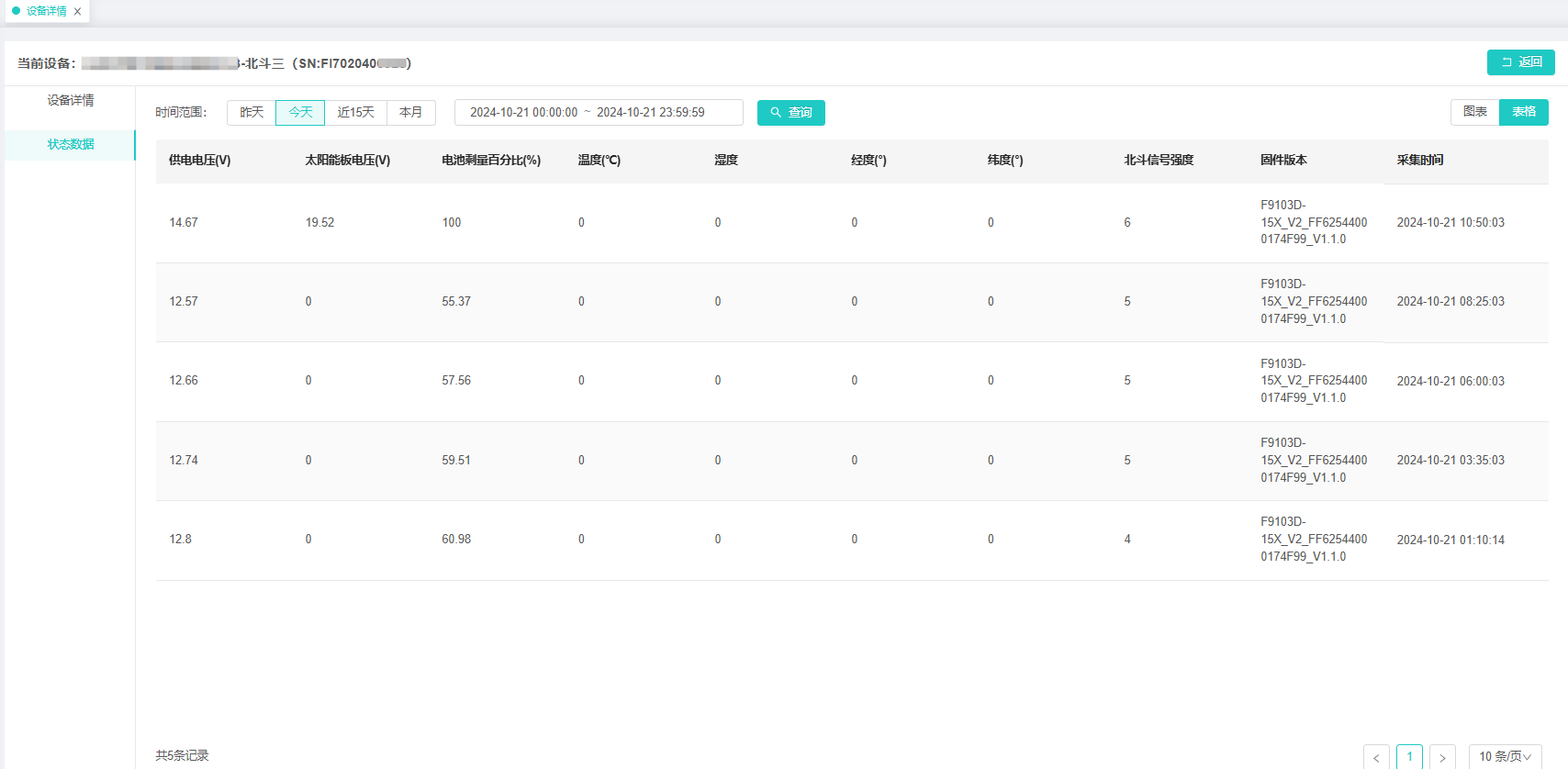
Task: Click the 返回 back button
Action: pyautogui.click(x=1520, y=62)
